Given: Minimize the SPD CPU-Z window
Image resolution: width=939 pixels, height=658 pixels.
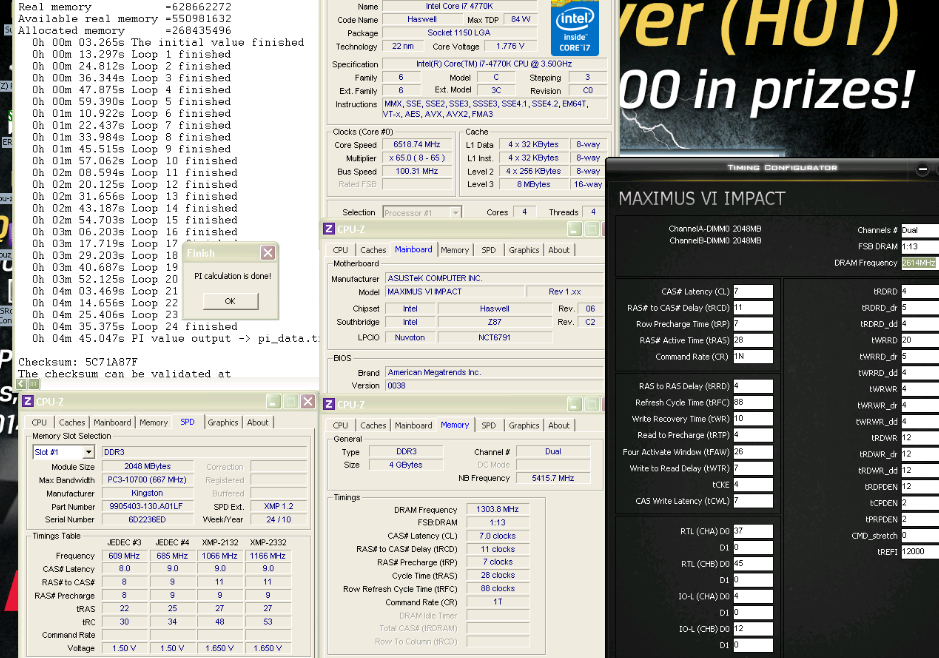Looking at the screenshot, I should coord(274,401).
